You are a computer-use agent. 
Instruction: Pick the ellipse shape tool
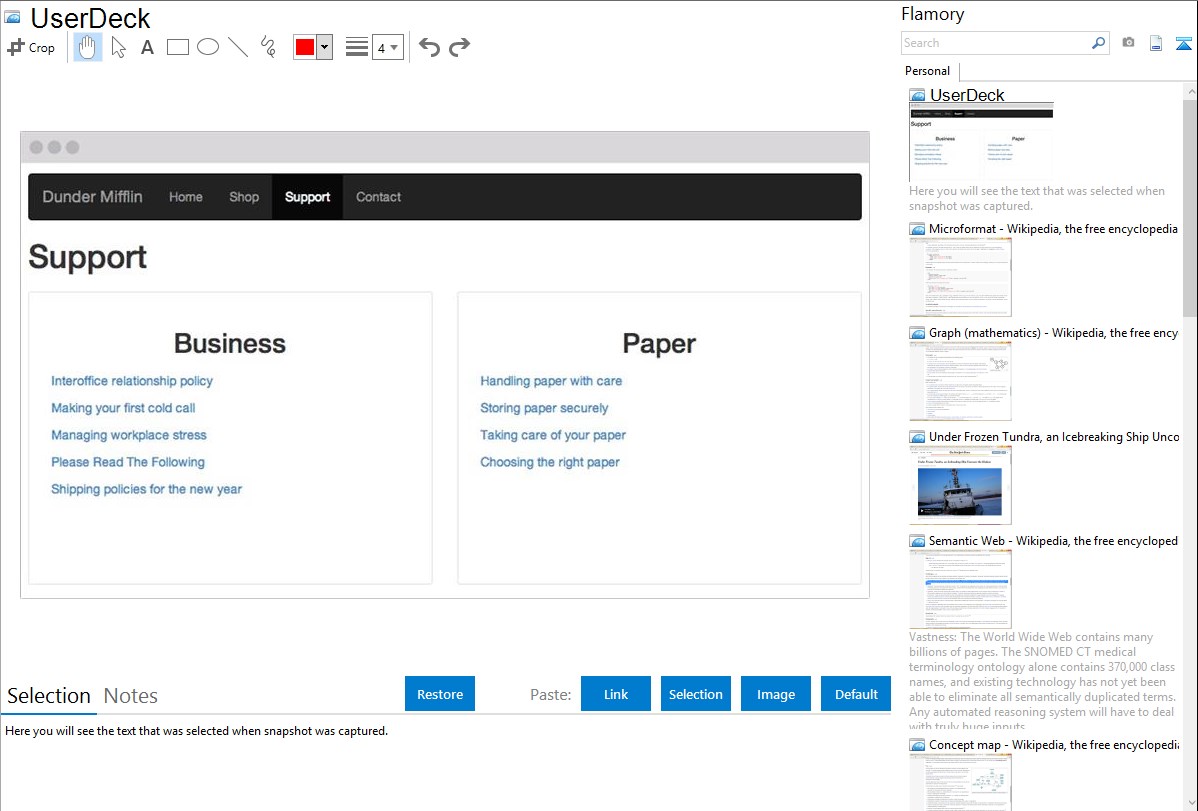click(208, 47)
